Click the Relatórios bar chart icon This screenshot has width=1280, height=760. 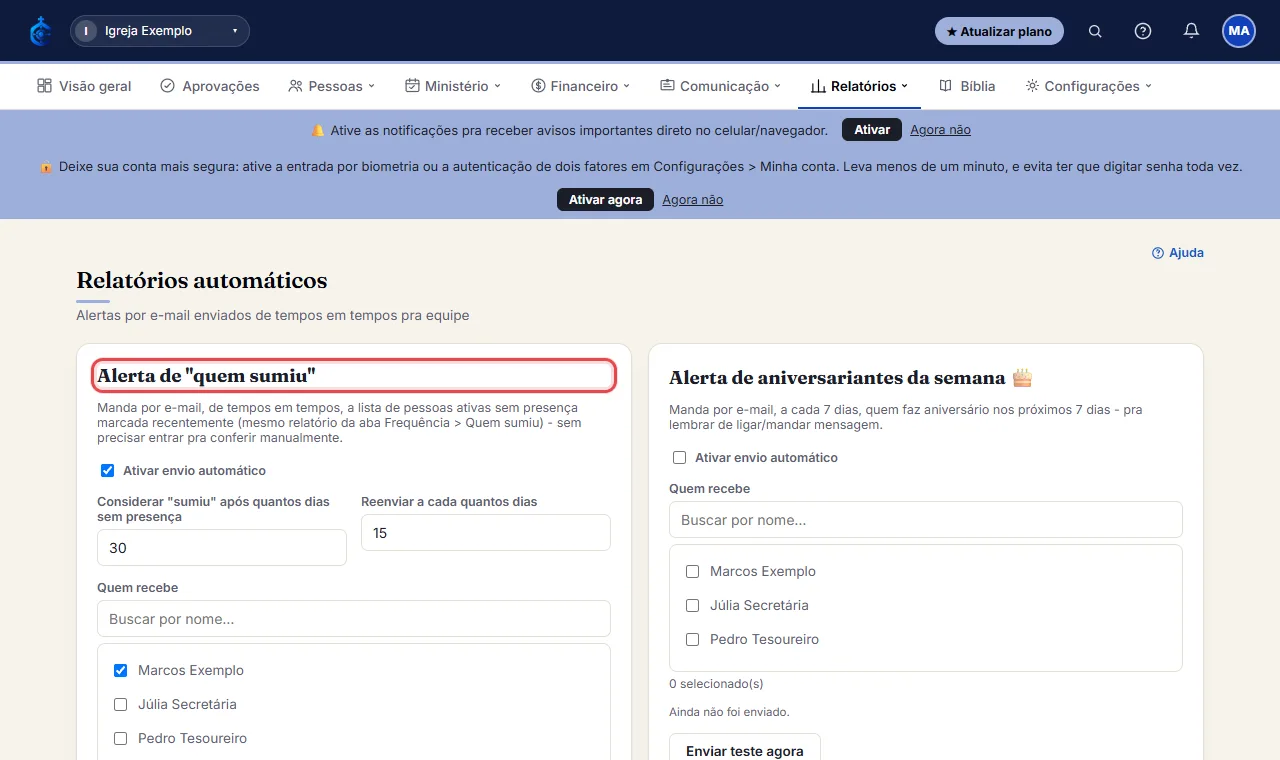pyautogui.click(x=818, y=86)
